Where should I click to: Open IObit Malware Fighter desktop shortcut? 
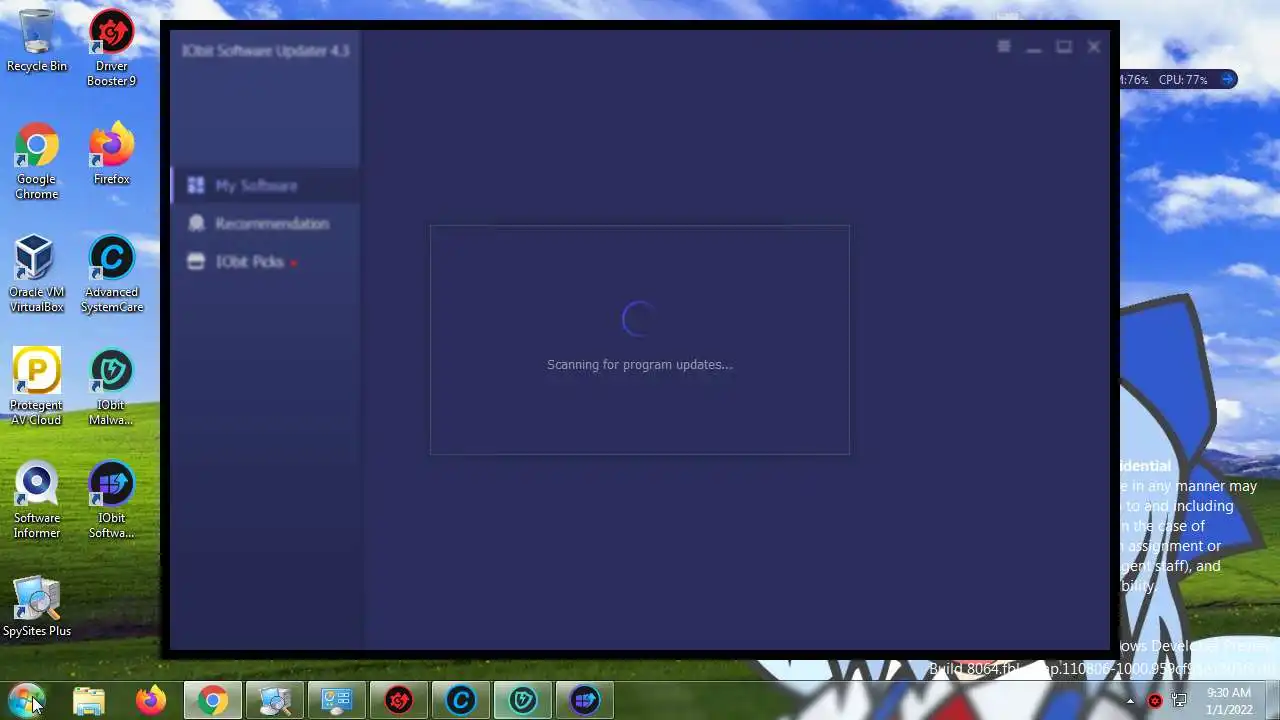coord(111,387)
